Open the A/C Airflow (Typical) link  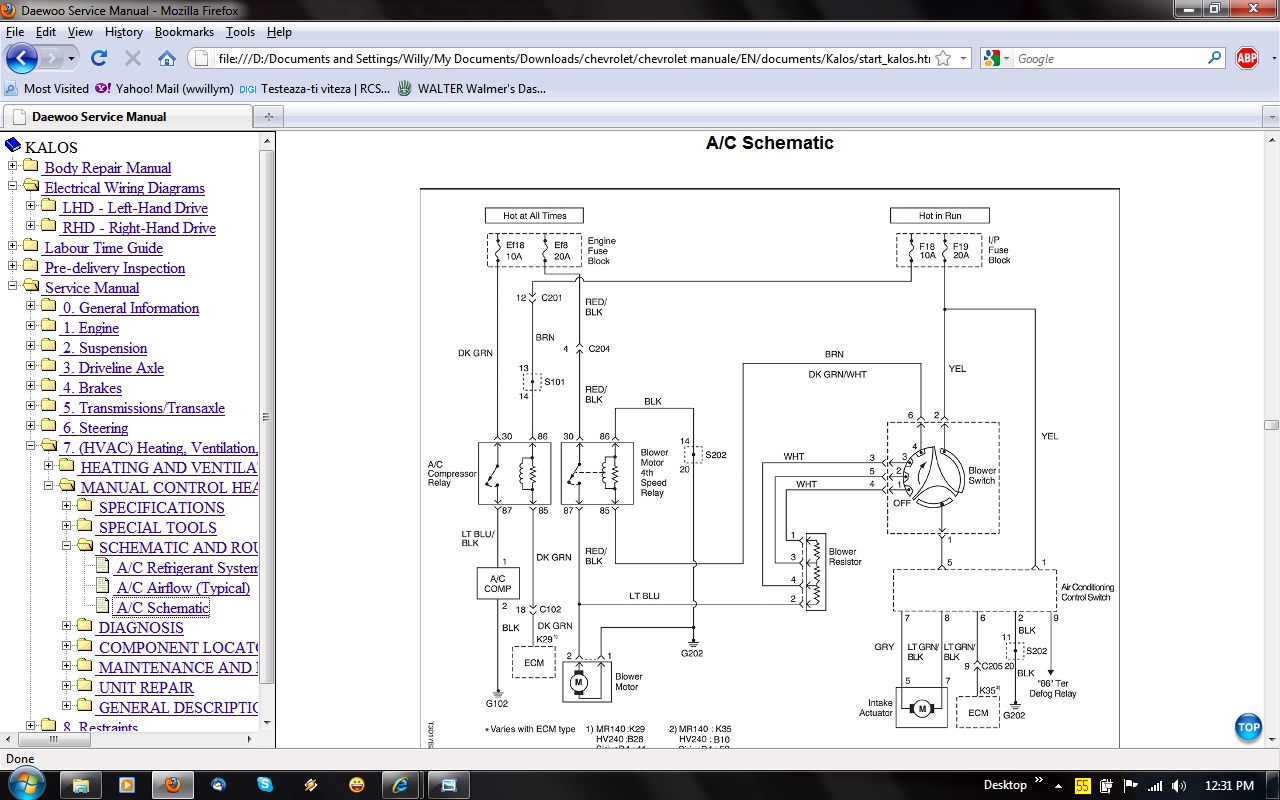(183, 588)
